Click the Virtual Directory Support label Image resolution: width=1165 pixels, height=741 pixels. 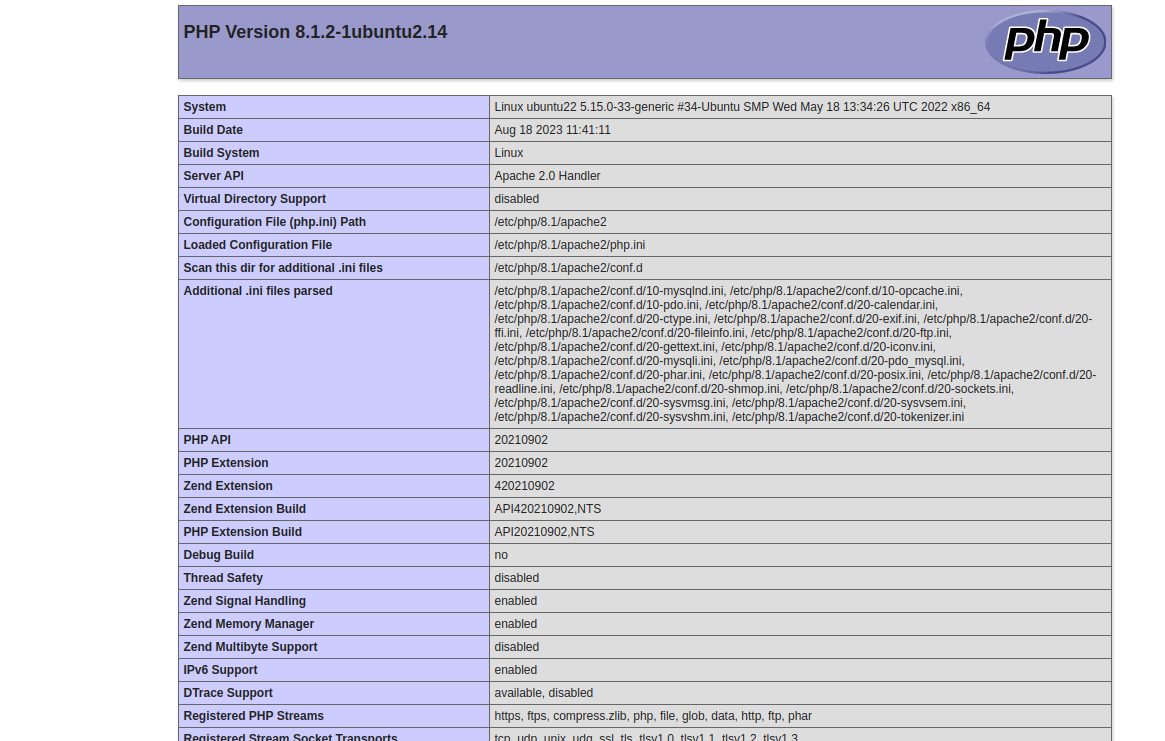point(254,199)
